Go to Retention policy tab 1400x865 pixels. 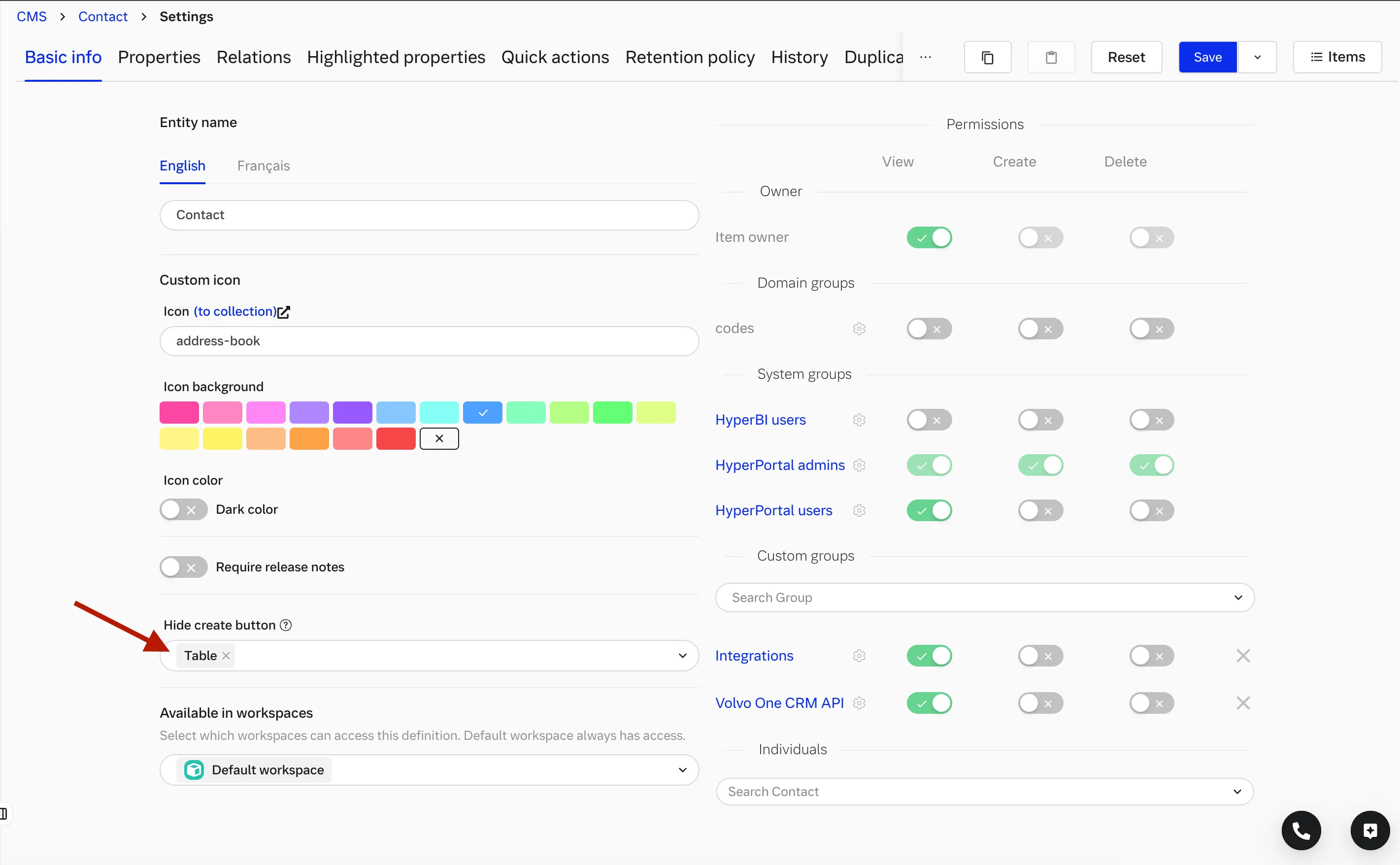point(690,57)
